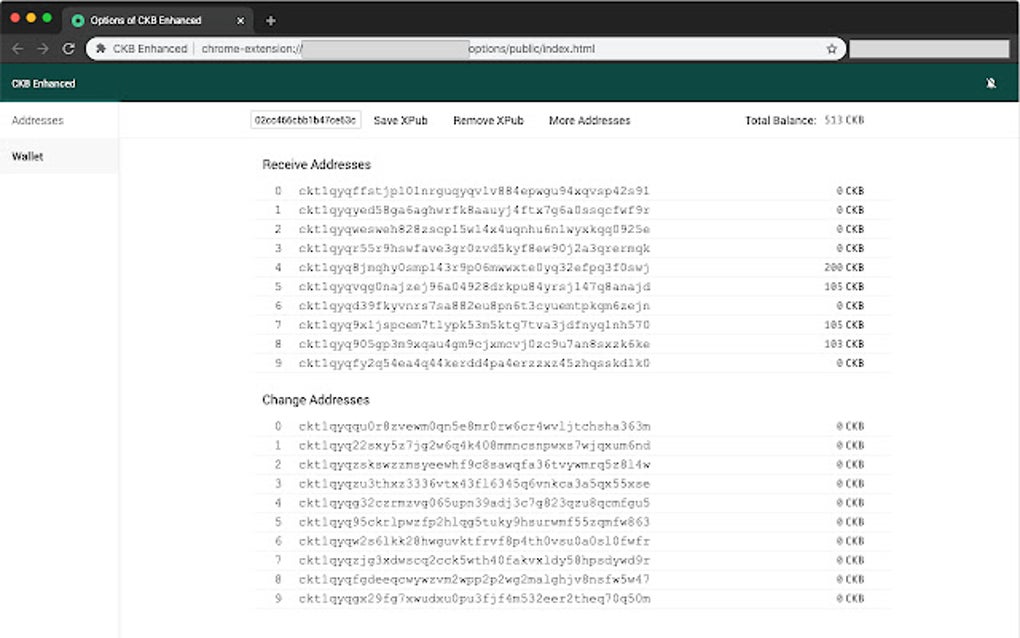The height and width of the screenshot is (638, 1020).
Task: Toggle notifications with the muted bell icon
Action: pyautogui.click(x=991, y=84)
